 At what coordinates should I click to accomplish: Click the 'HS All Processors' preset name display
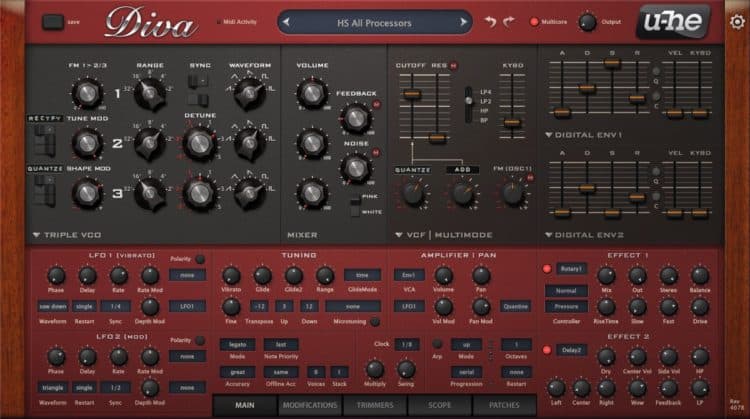pos(374,22)
